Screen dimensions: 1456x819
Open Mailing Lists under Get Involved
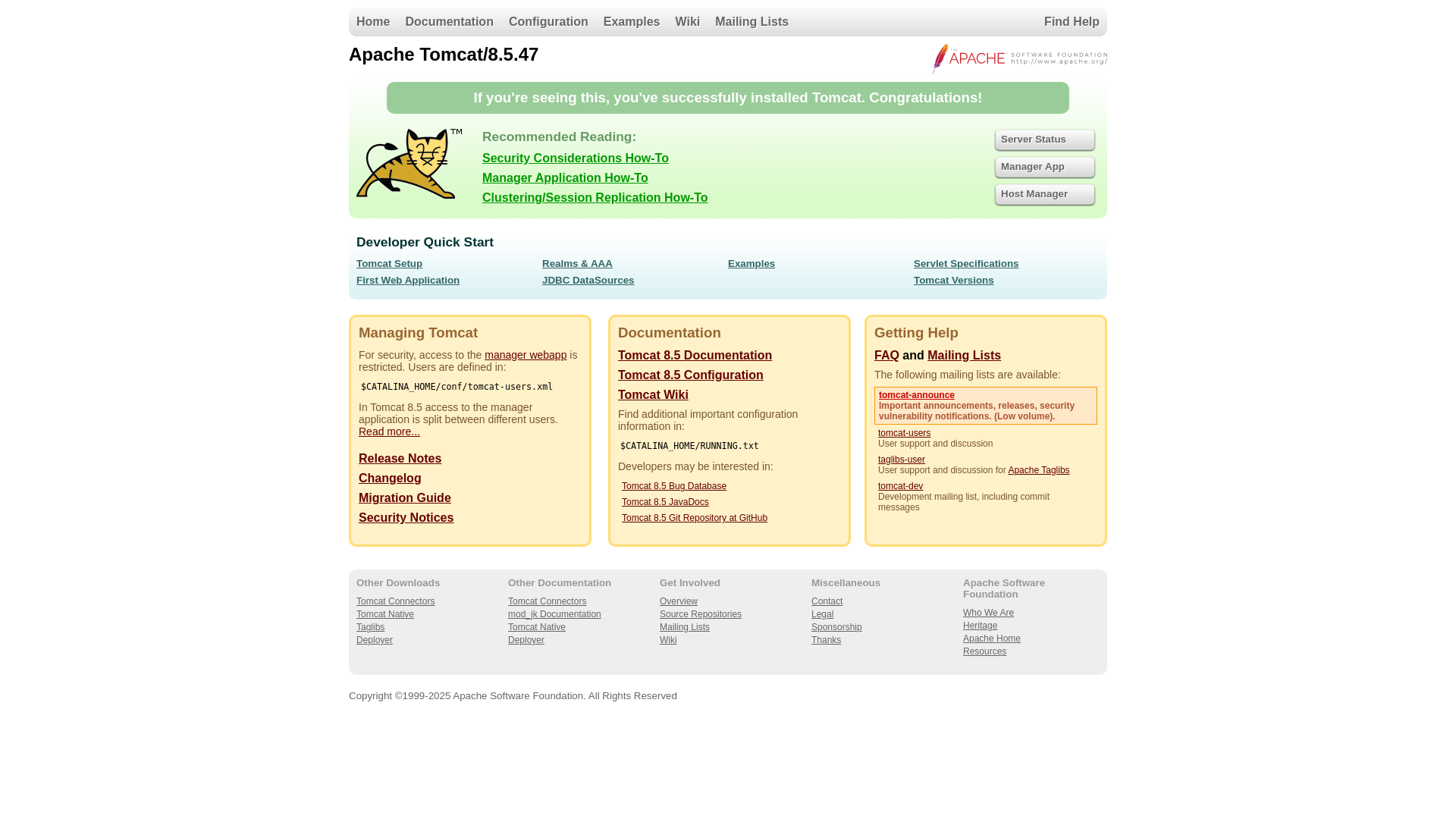click(x=685, y=627)
